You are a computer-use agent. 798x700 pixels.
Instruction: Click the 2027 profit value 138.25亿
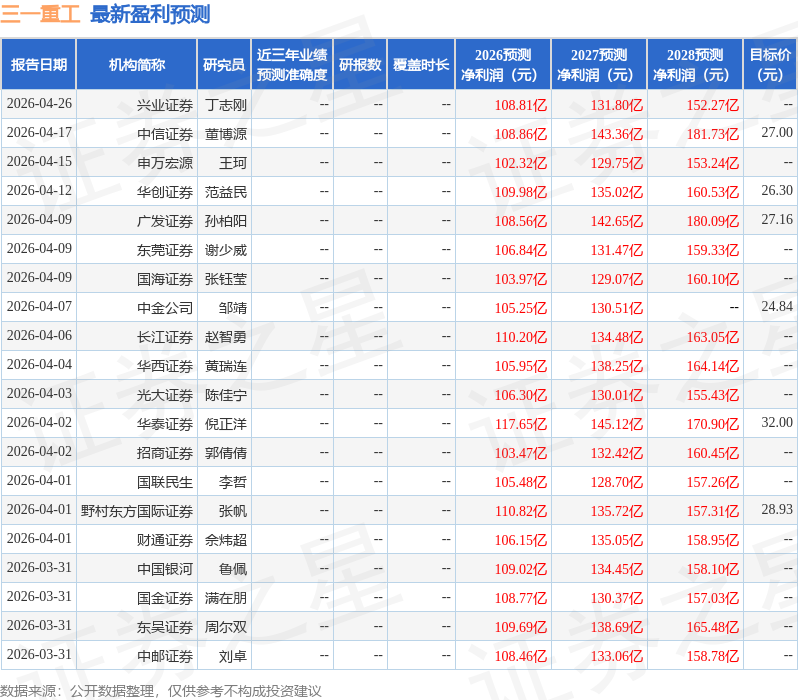point(617,367)
